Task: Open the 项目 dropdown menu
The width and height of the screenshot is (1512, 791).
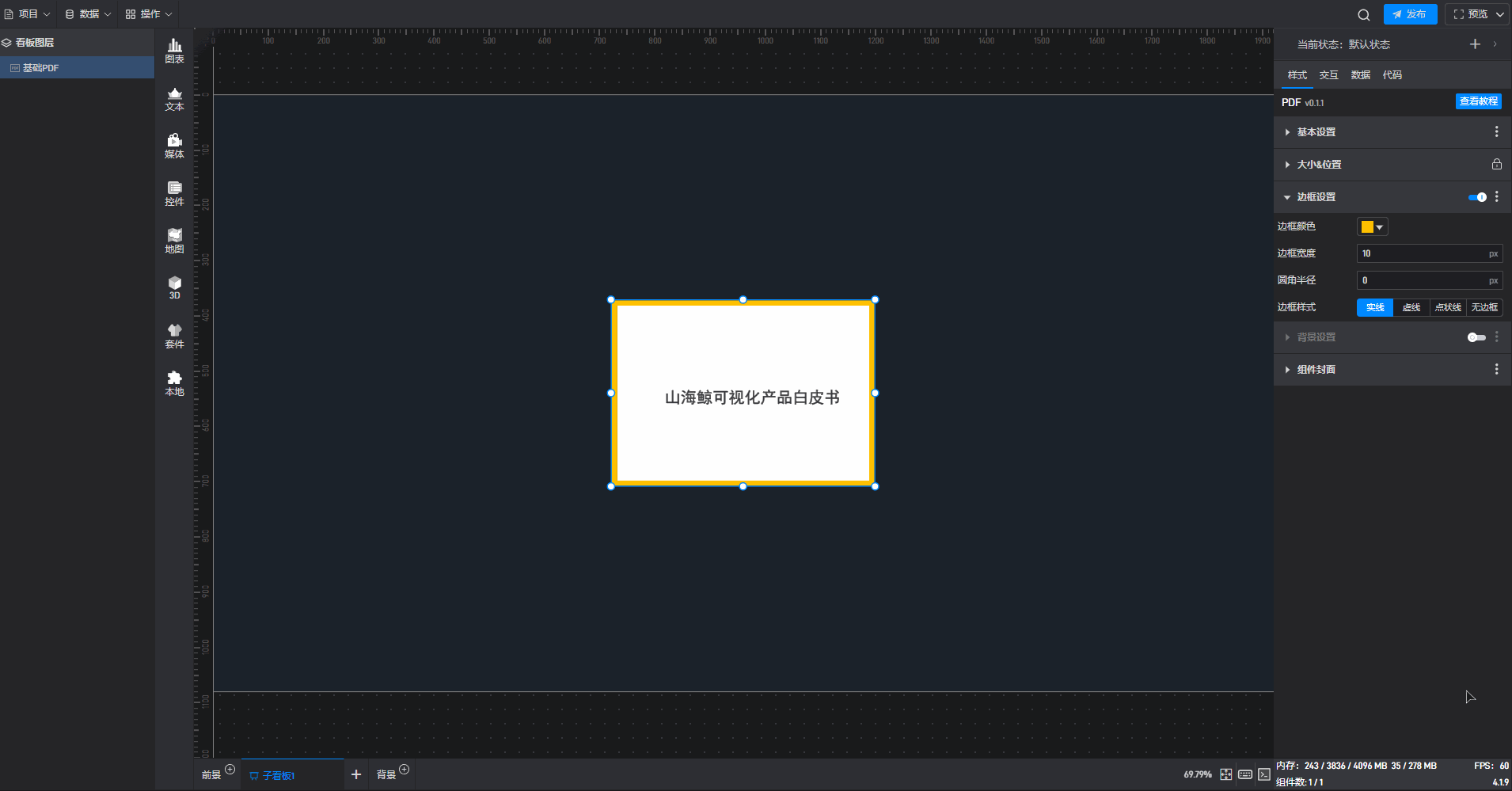Action: coord(28,14)
